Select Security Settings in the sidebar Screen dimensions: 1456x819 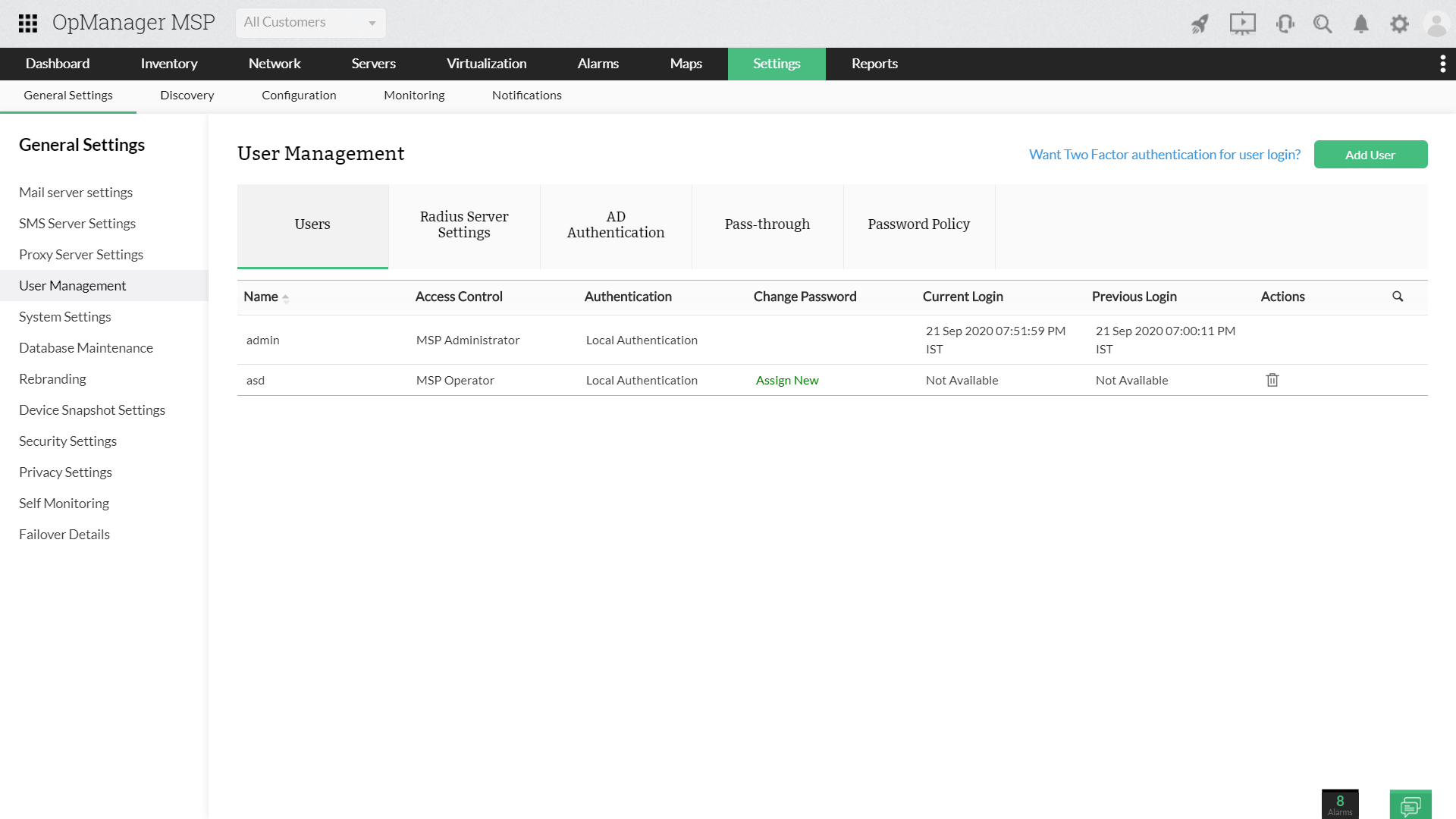[x=67, y=441]
